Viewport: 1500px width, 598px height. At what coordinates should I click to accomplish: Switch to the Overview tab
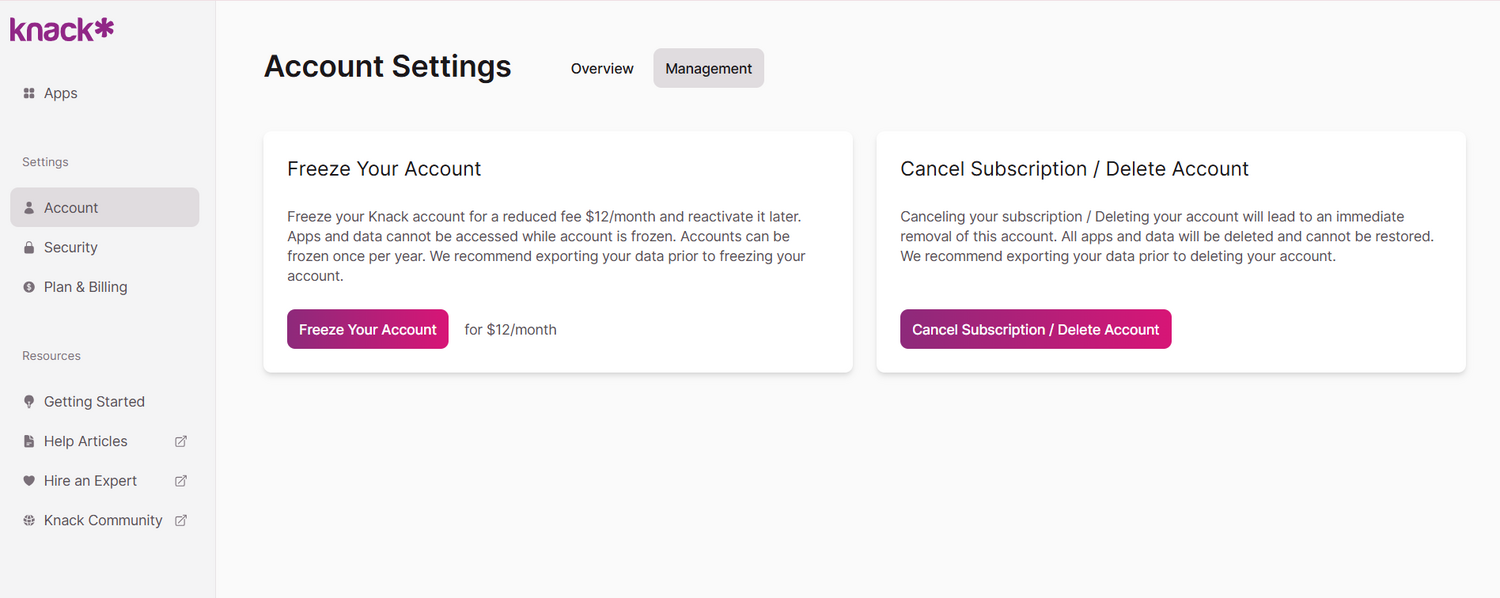coord(602,68)
